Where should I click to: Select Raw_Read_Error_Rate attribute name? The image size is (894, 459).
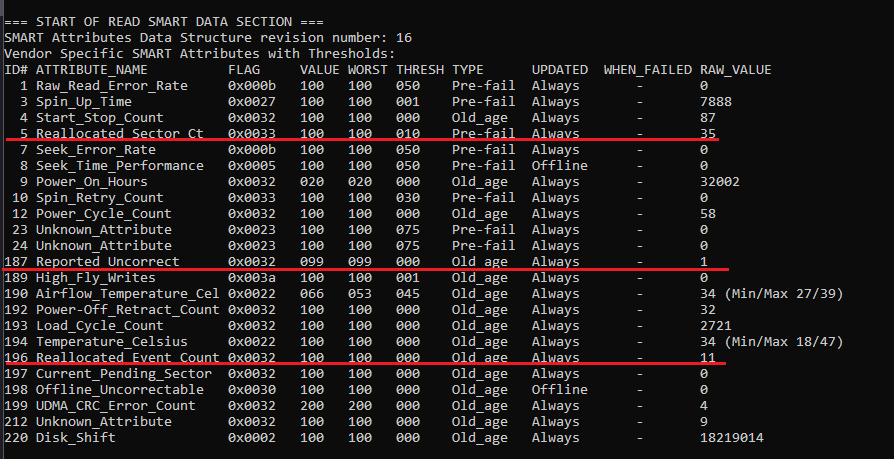[112, 86]
